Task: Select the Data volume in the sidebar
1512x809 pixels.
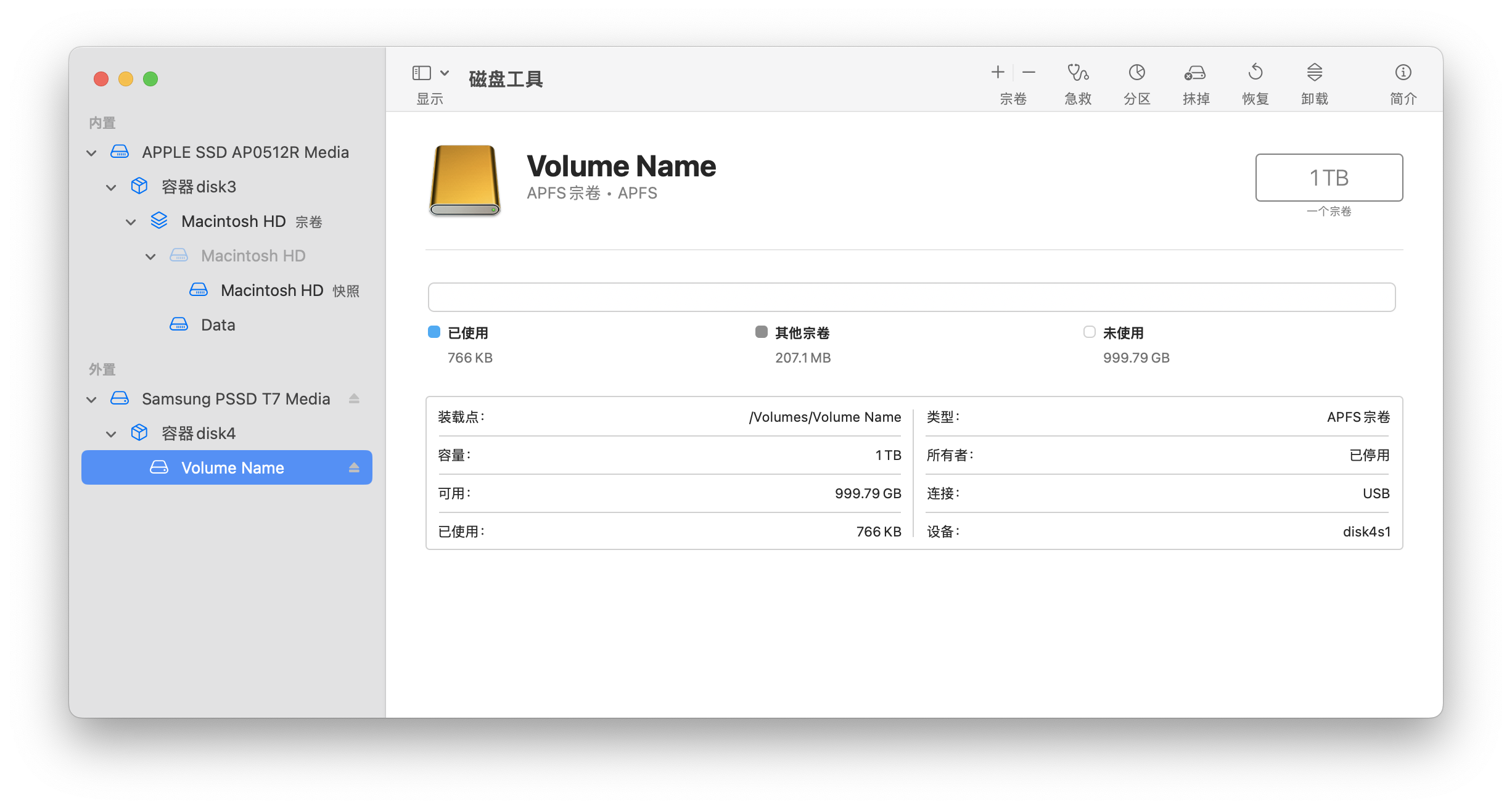Action: (x=218, y=325)
